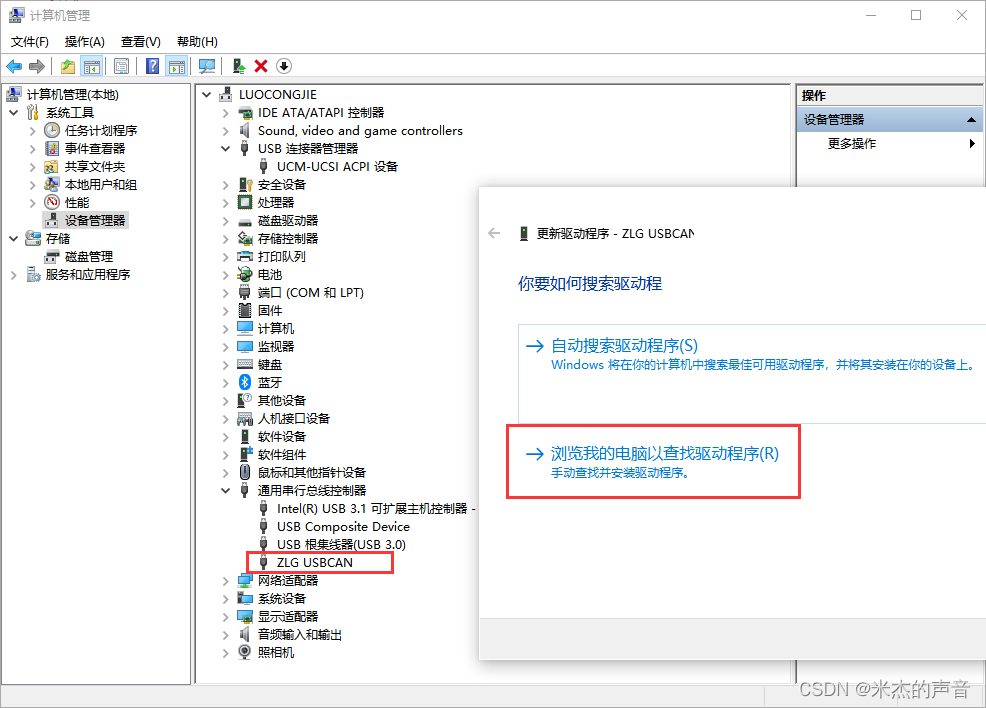This screenshot has width=986, height=708.
Task: Open the 操作(A) menu
Action: tap(84, 41)
